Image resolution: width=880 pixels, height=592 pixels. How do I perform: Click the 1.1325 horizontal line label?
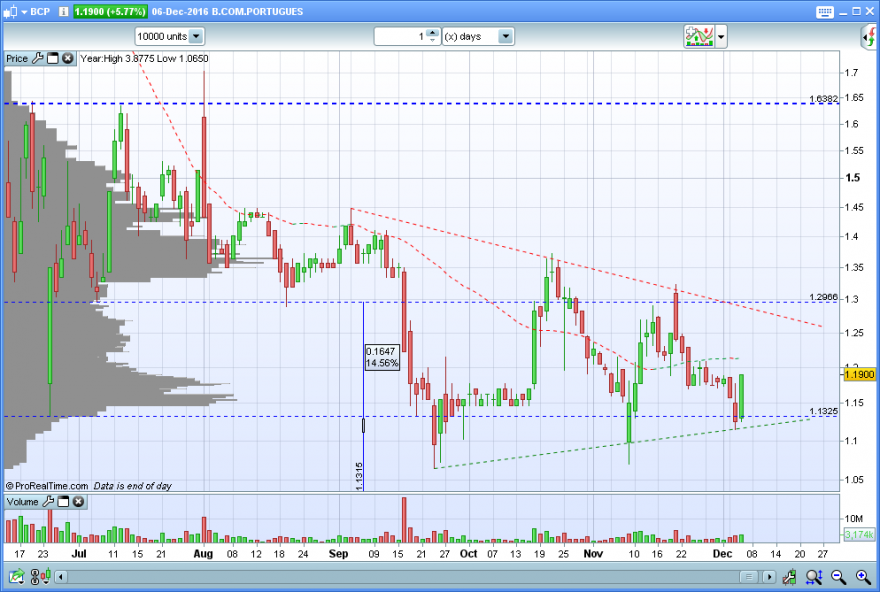tap(823, 411)
